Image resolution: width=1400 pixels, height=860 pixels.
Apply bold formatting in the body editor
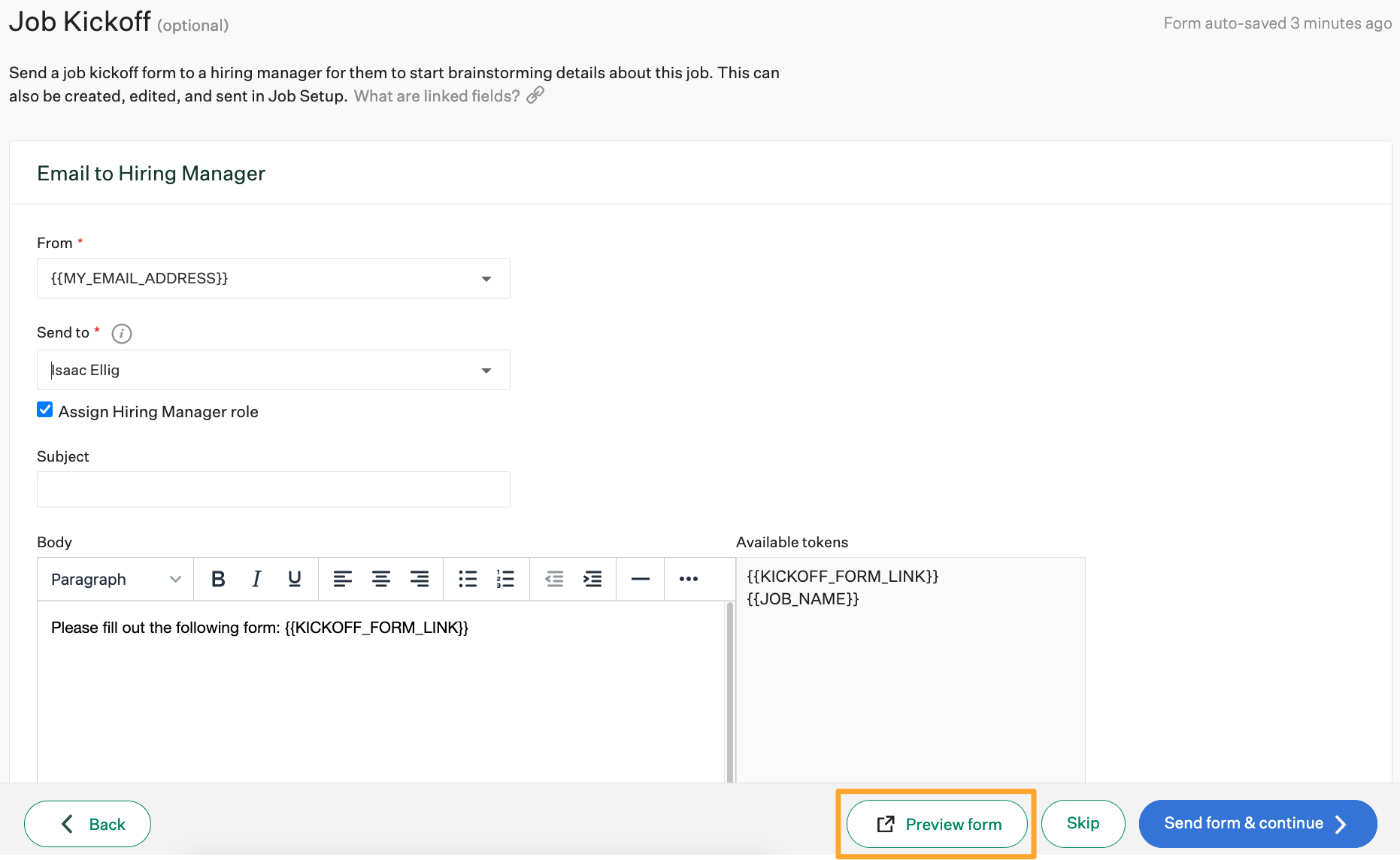tap(218, 579)
